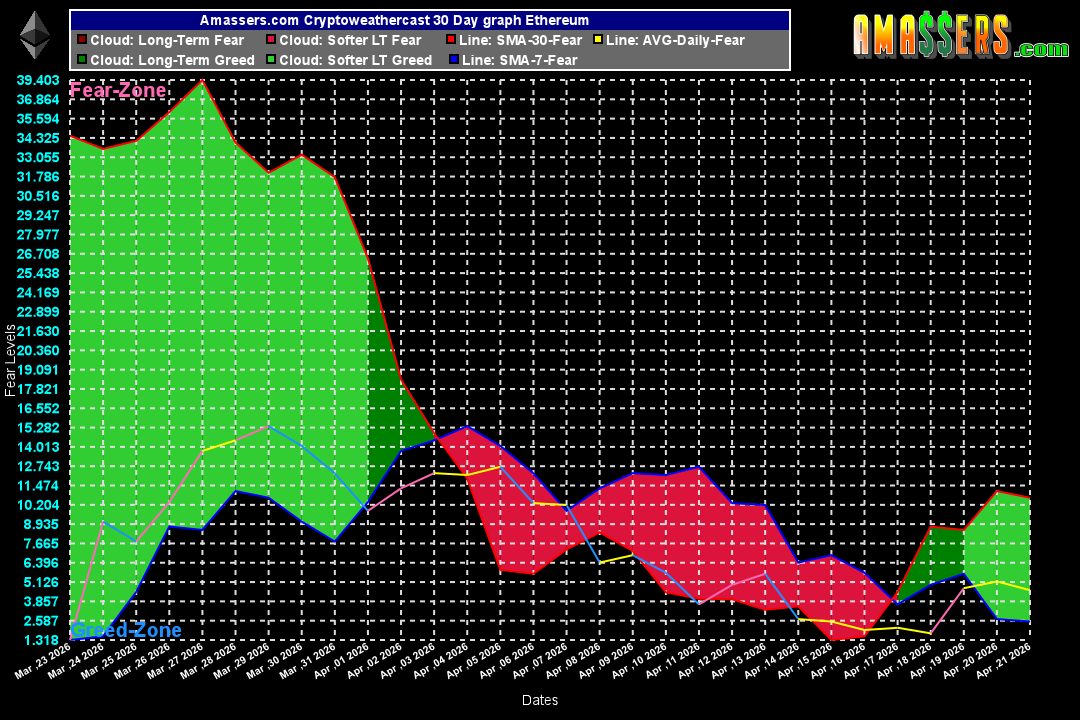
Task: Click the pink Fear-Zone label
Action: point(118,91)
